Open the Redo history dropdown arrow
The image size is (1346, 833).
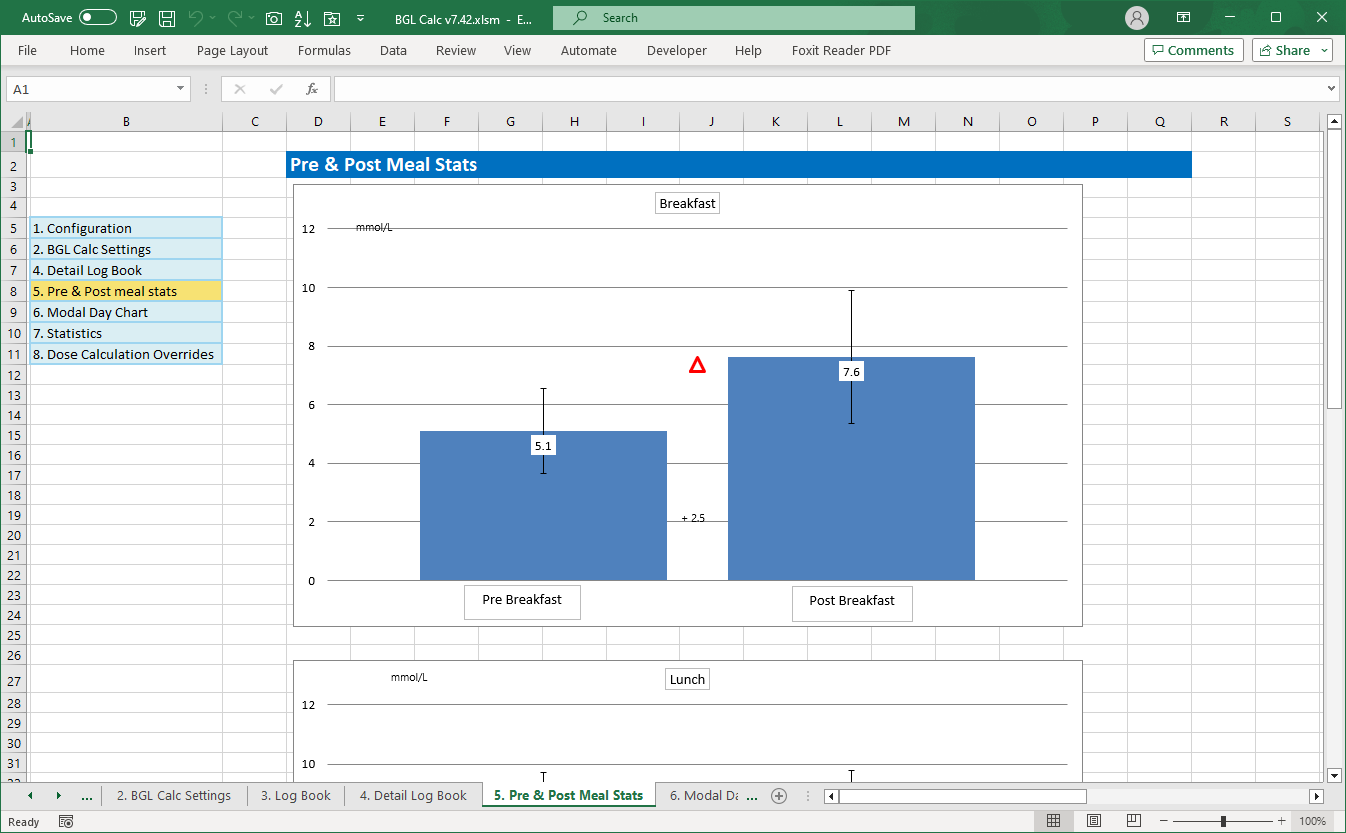(x=252, y=18)
